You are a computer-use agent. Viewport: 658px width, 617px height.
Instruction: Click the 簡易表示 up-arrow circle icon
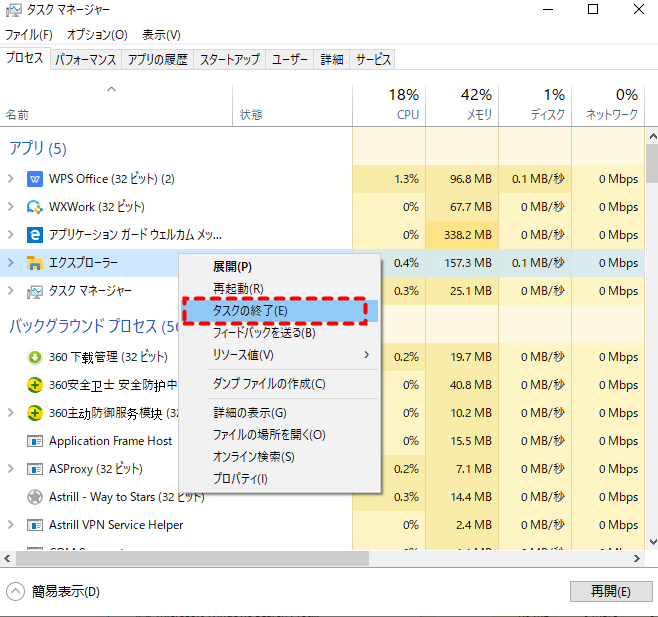(15, 592)
